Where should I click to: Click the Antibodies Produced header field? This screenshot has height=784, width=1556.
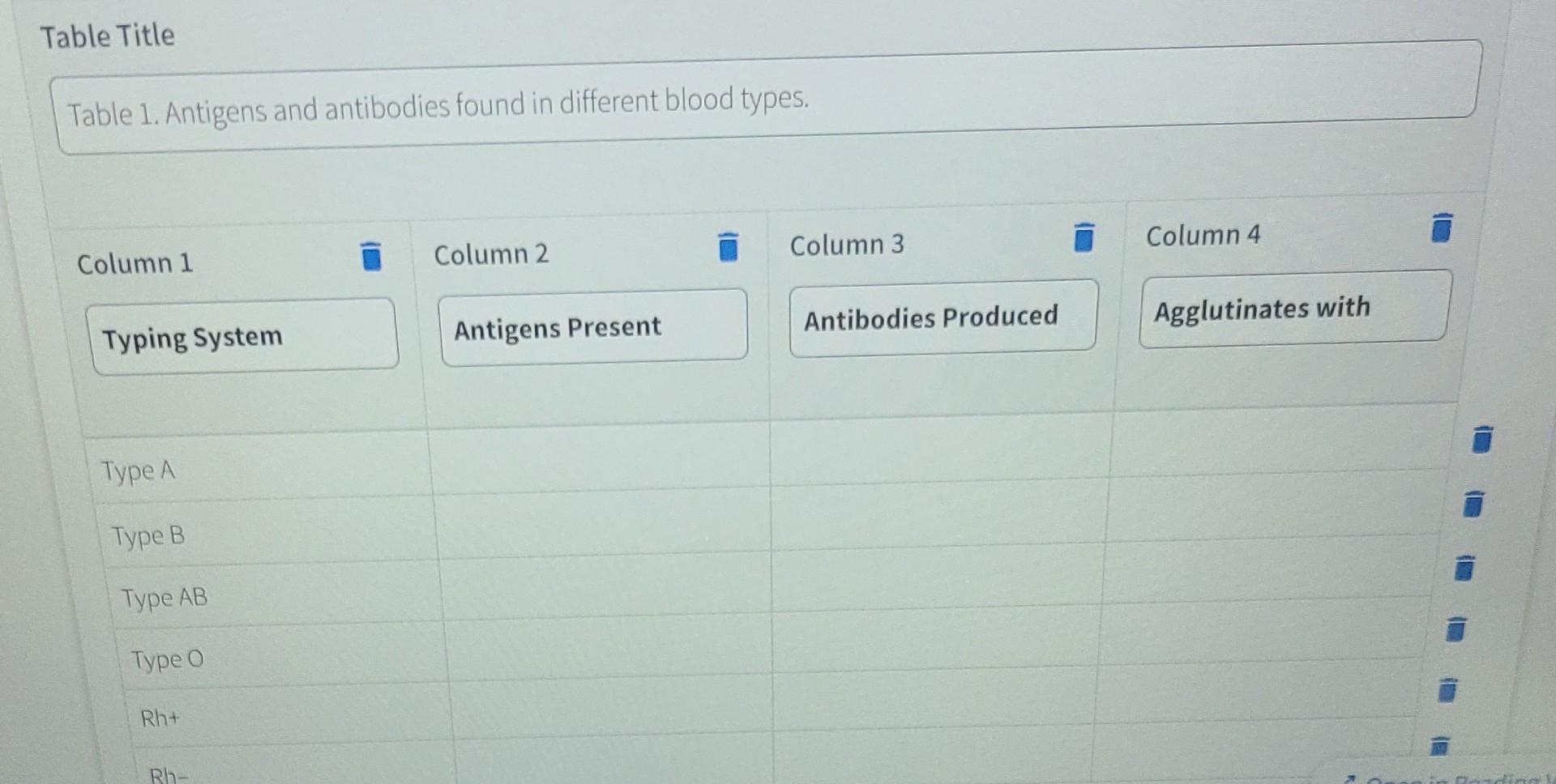point(942,317)
